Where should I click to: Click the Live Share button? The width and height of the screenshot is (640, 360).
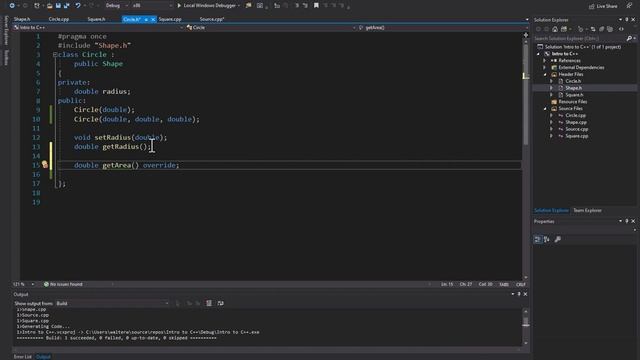[x=603, y=6]
